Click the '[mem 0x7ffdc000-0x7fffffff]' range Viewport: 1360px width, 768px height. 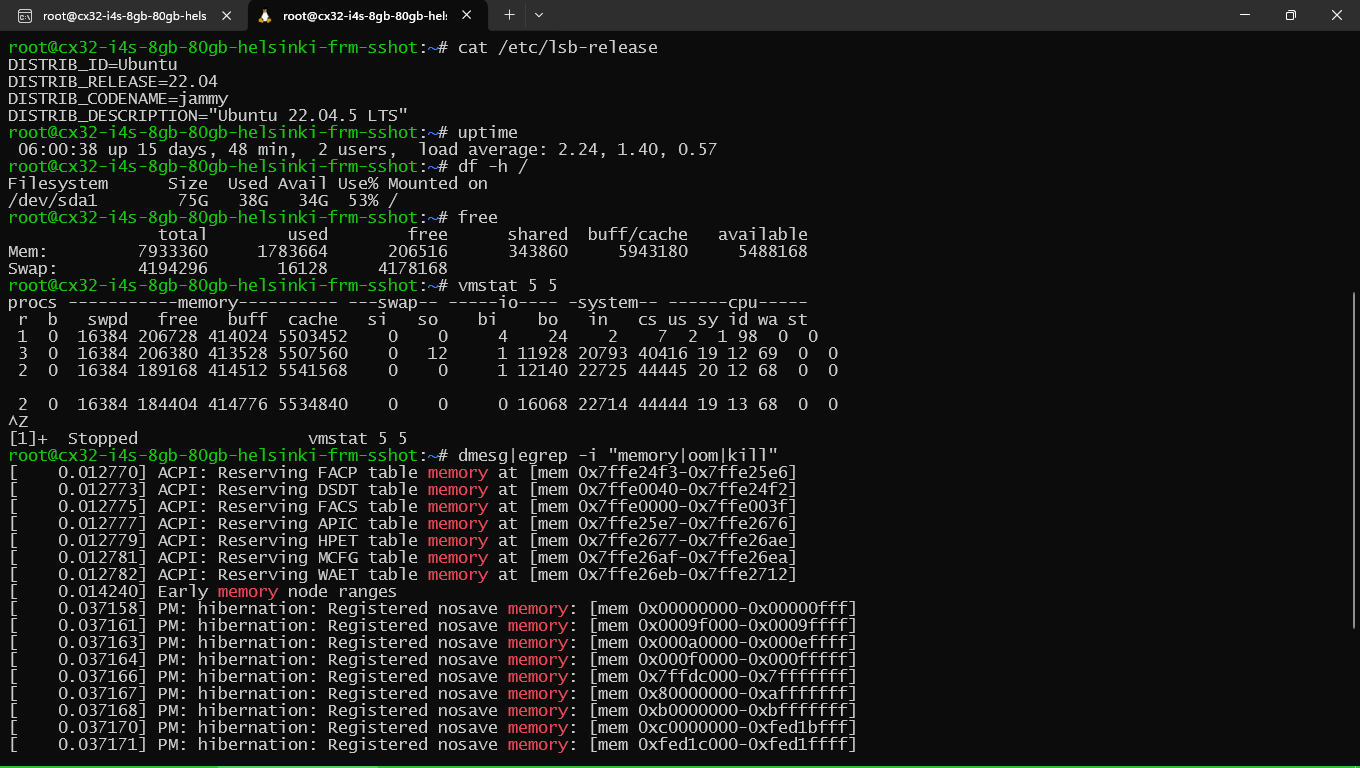723,676
